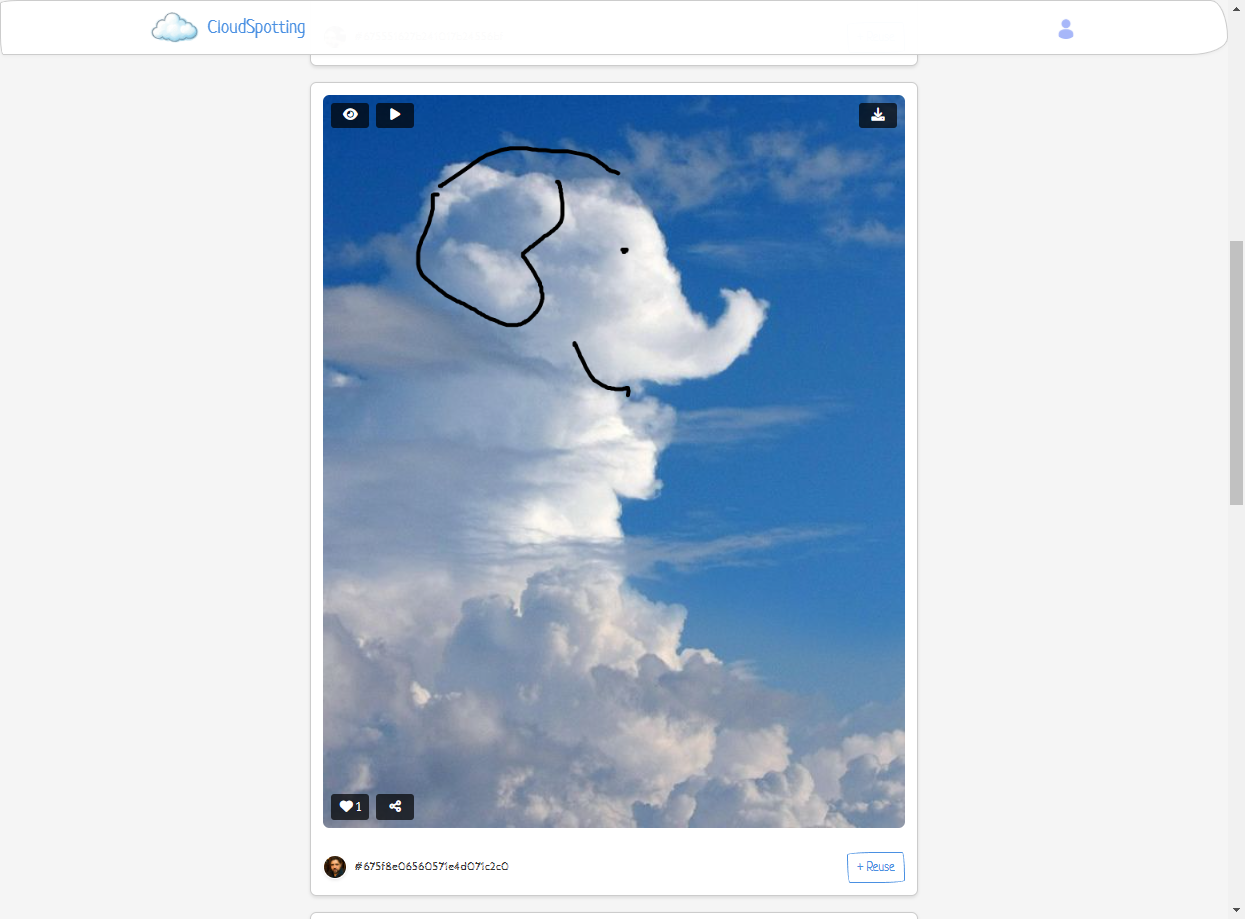This screenshot has width=1245, height=919.
Task: Click the CloudSpotting cloud logo
Action: tap(175, 28)
